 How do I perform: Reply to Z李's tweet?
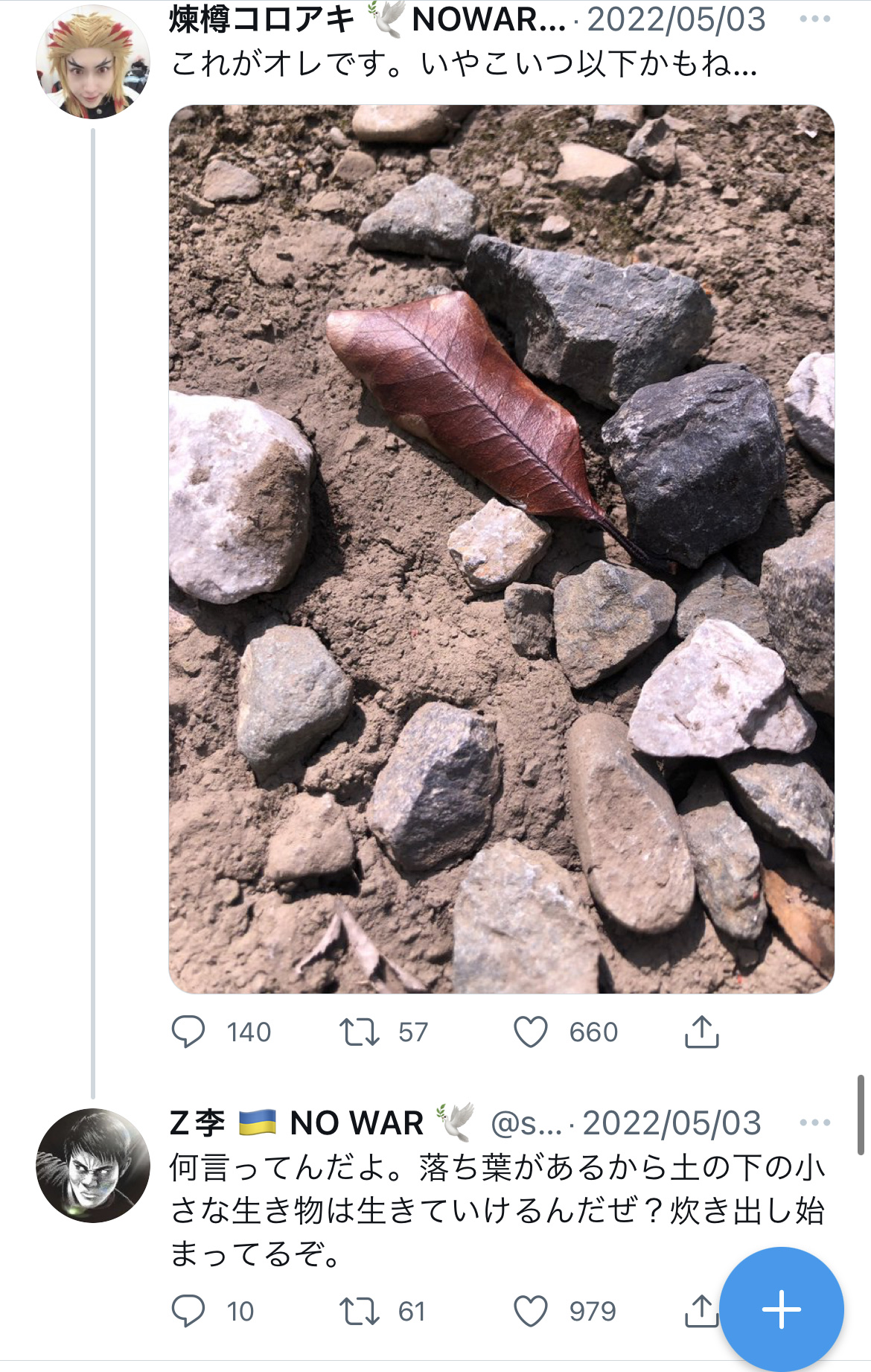click(x=188, y=1311)
